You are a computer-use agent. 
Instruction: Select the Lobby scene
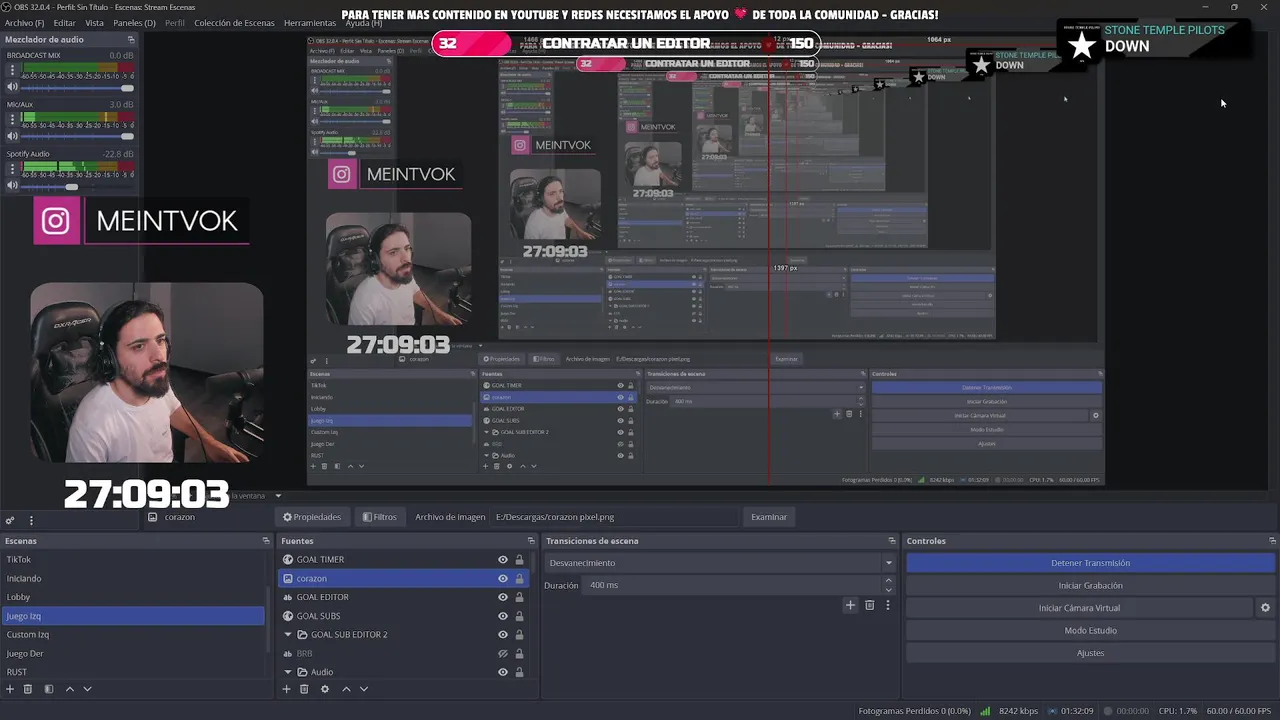[133, 597]
